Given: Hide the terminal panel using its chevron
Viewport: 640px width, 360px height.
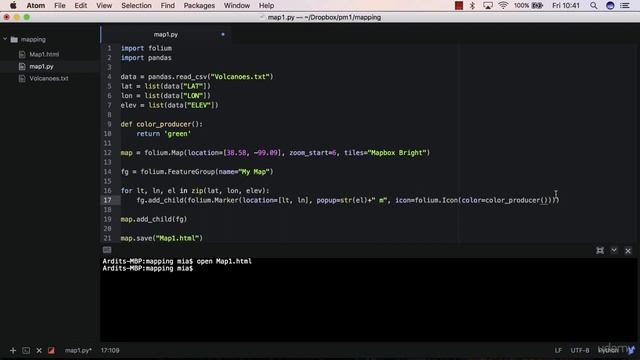Looking at the screenshot, I should 614,251.
